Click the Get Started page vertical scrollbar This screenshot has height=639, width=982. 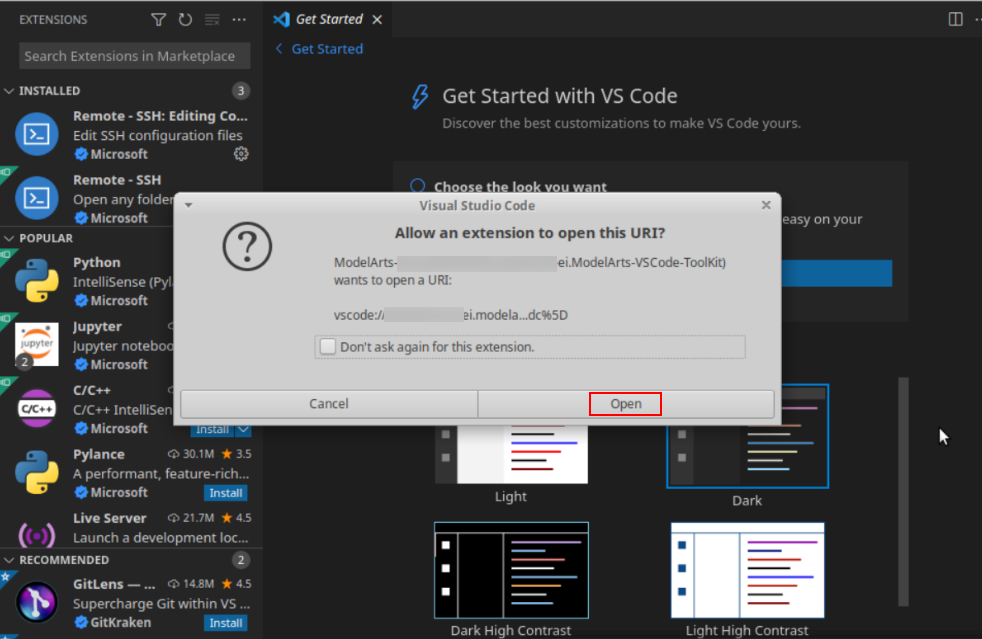click(903, 492)
